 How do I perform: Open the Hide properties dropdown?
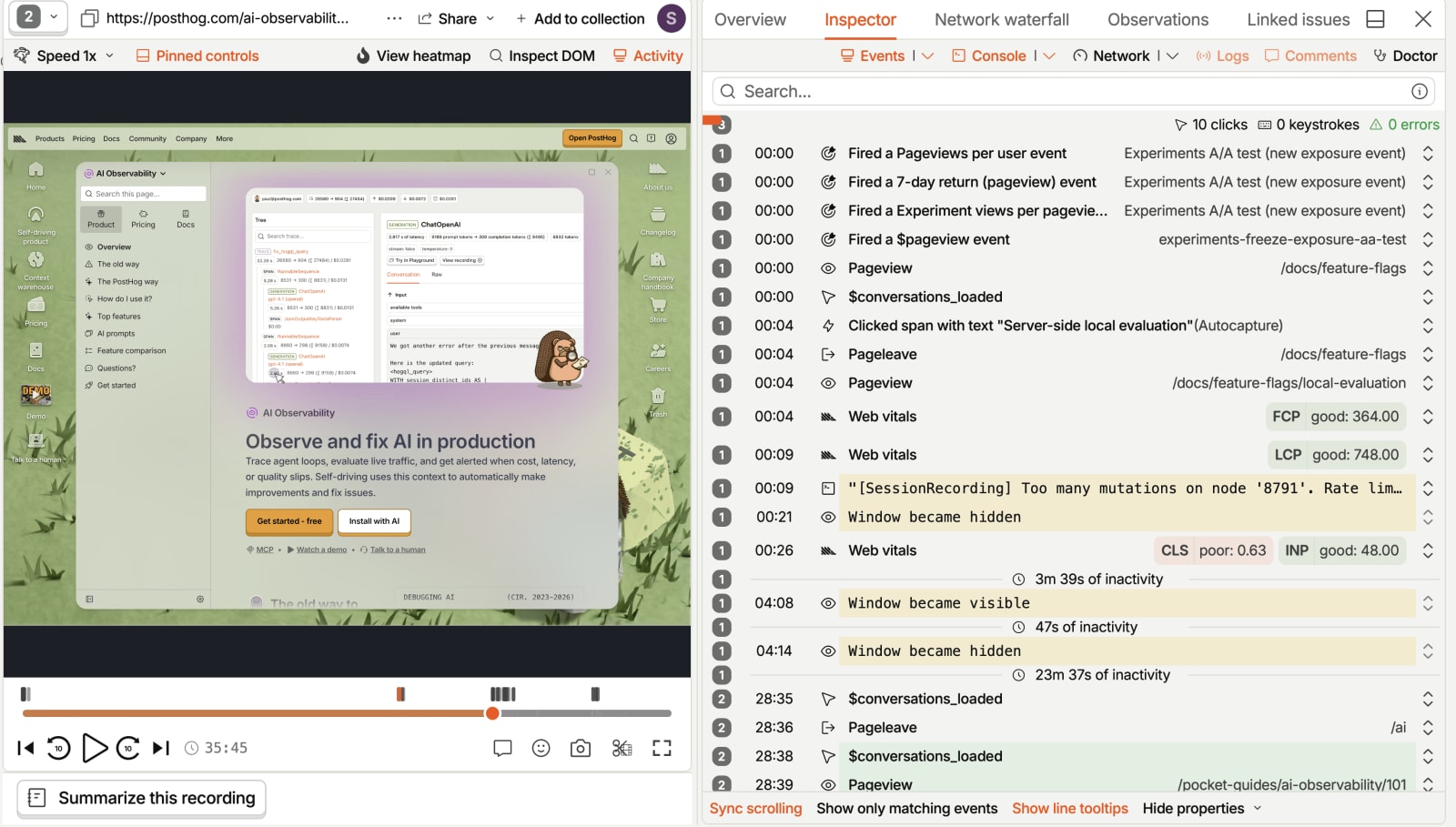1202,808
